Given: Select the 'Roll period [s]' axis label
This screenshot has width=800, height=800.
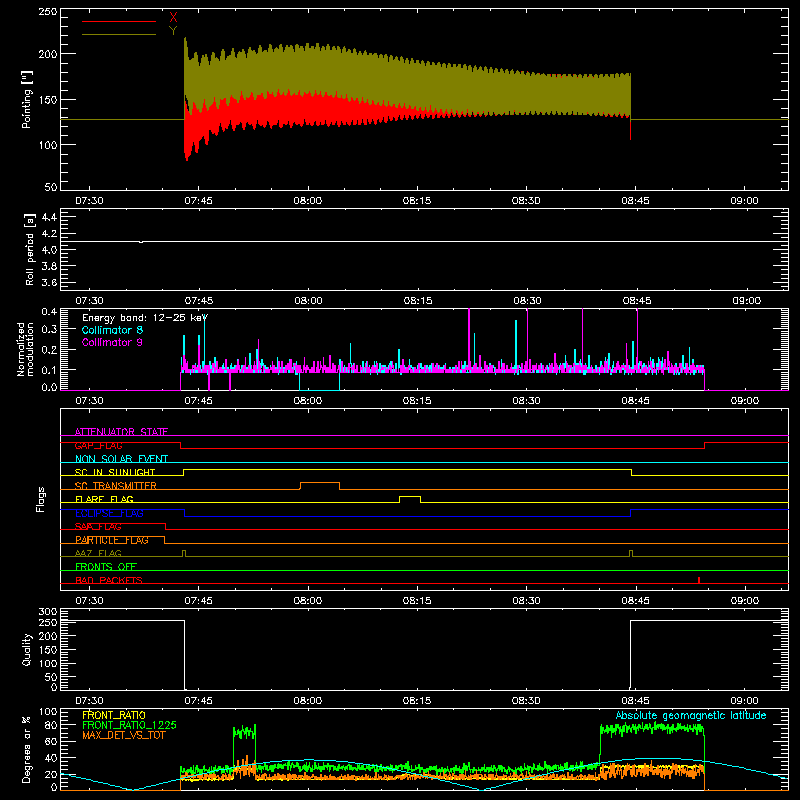Looking at the screenshot, I should point(29,249).
